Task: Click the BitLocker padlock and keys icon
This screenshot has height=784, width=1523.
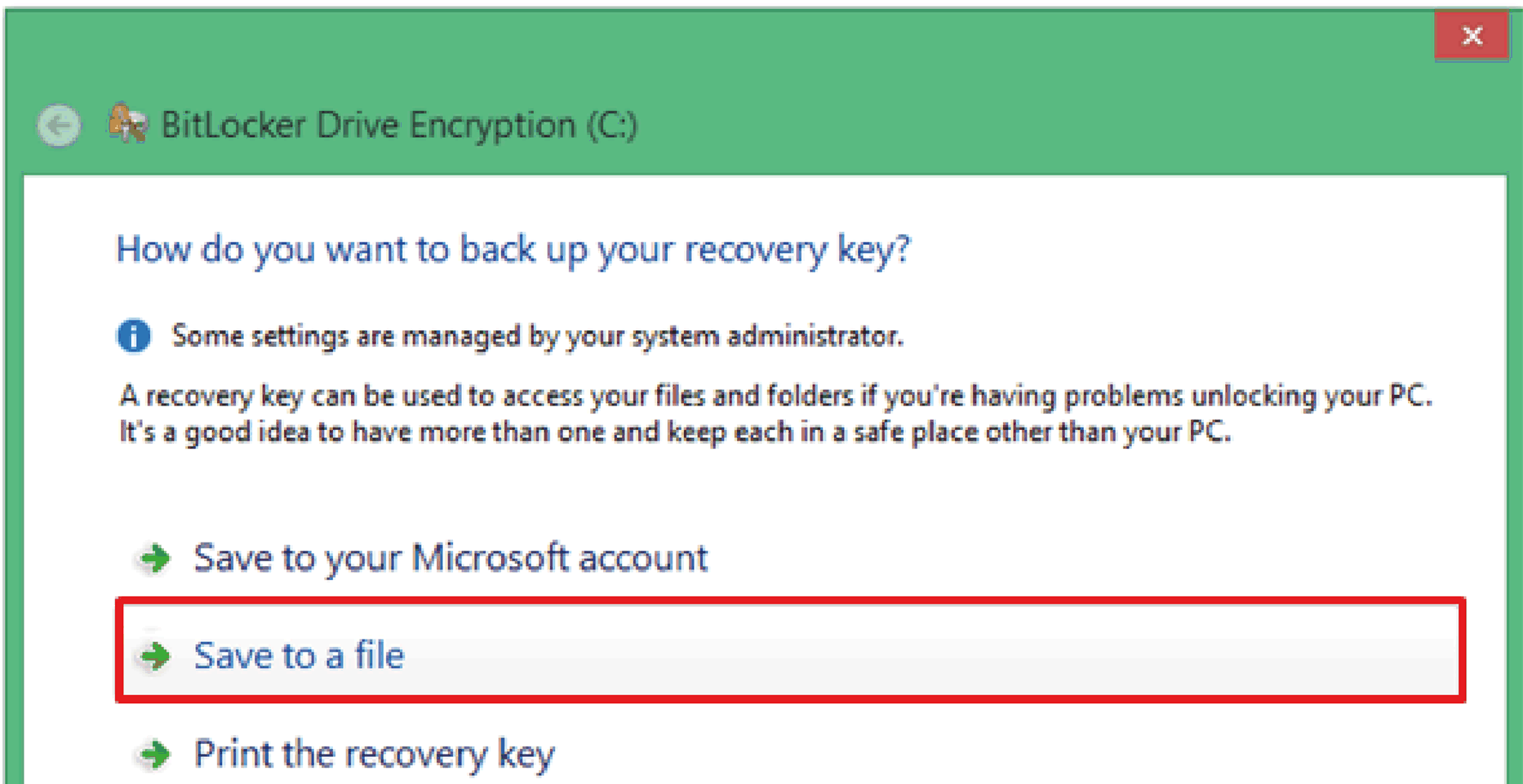Action: click(128, 124)
